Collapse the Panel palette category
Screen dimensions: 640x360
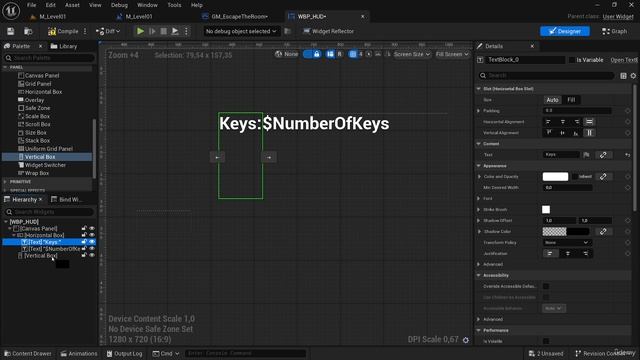[x=5, y=67]
